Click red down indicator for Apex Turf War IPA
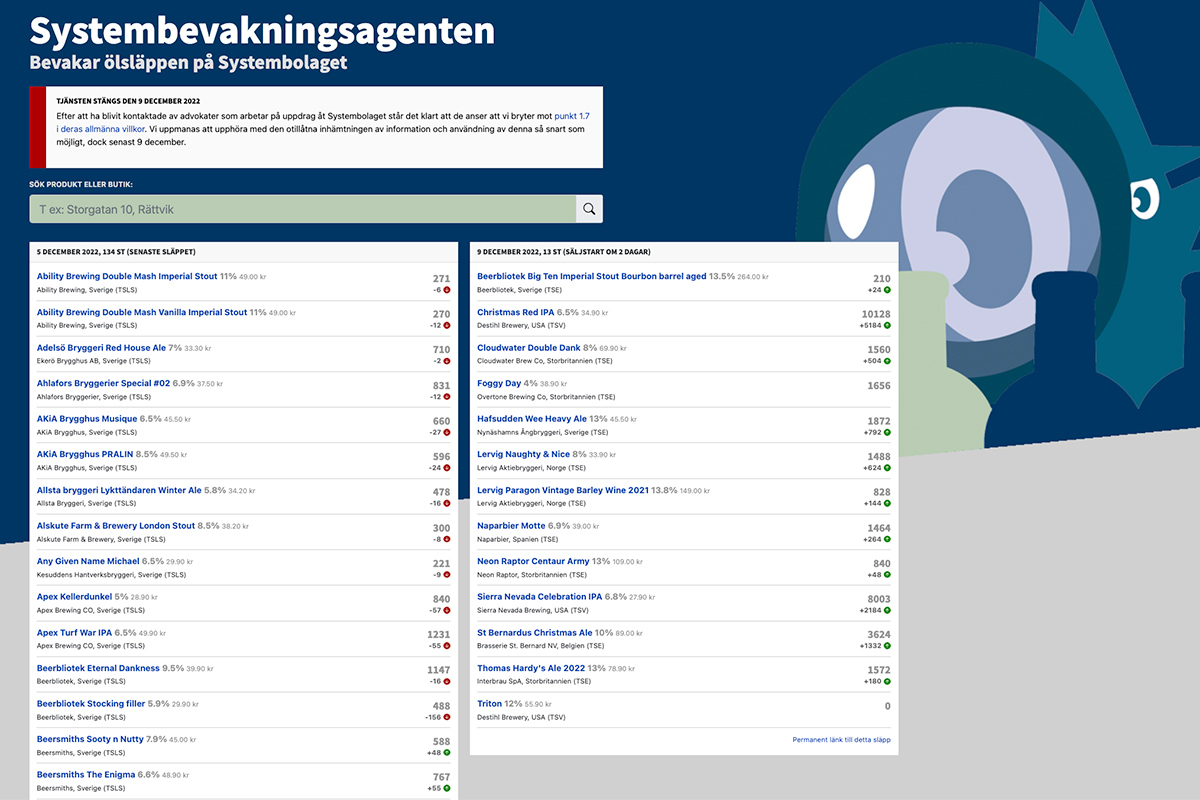This screenshot has height=800, width=1200. pyautogui.click(x=447, y=646)
